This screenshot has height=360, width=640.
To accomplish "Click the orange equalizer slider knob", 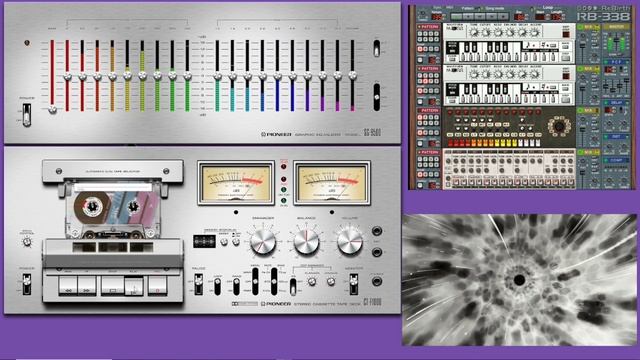I will 112,76.
